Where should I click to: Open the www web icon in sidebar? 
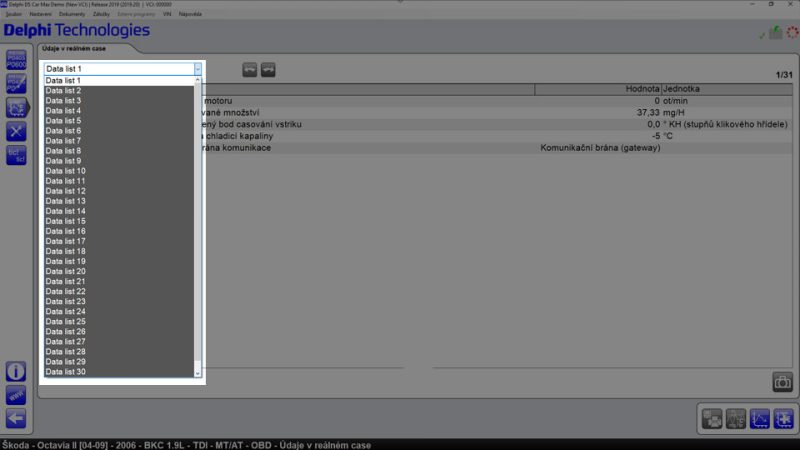[x=16, y=395]
